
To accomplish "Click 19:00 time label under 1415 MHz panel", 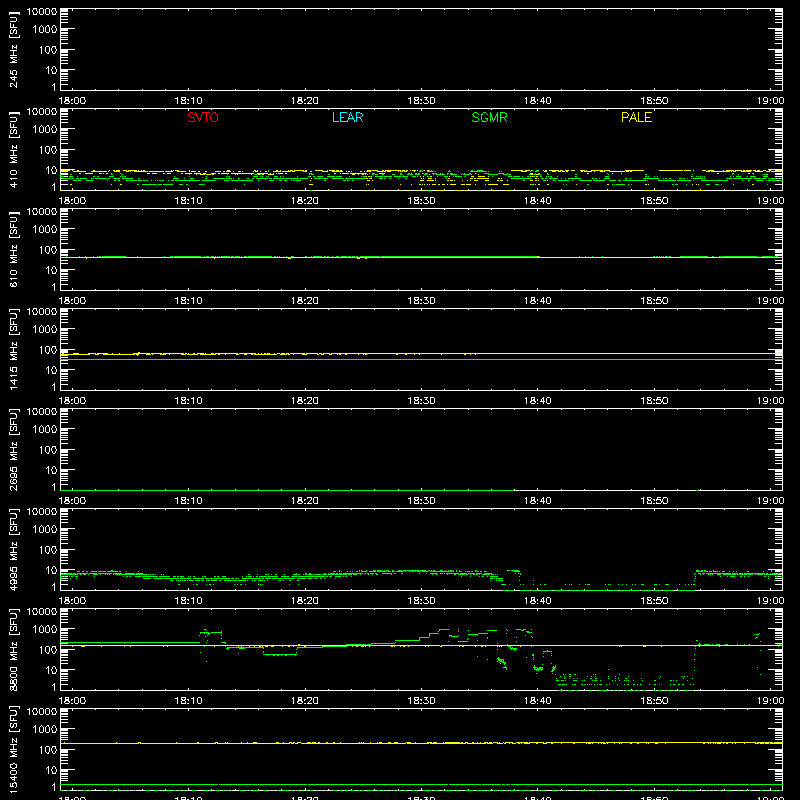I will tap(770, 401).
